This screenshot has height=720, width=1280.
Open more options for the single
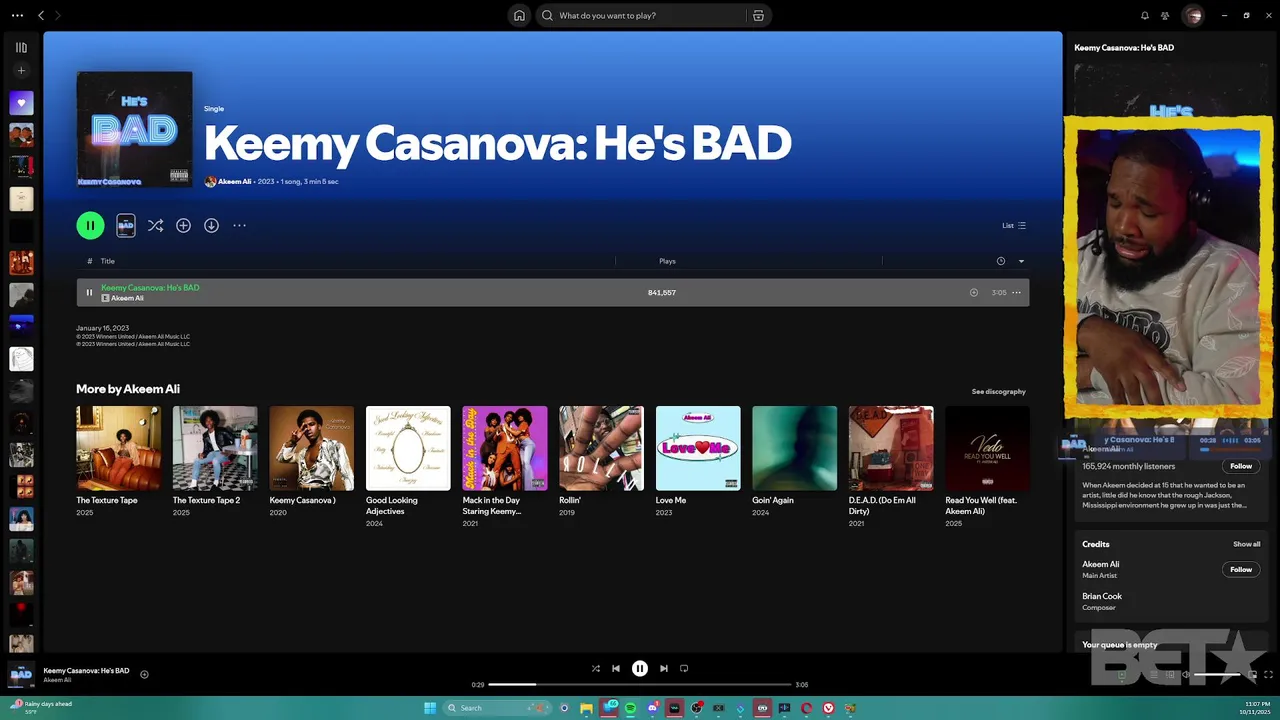pos(239,226)
